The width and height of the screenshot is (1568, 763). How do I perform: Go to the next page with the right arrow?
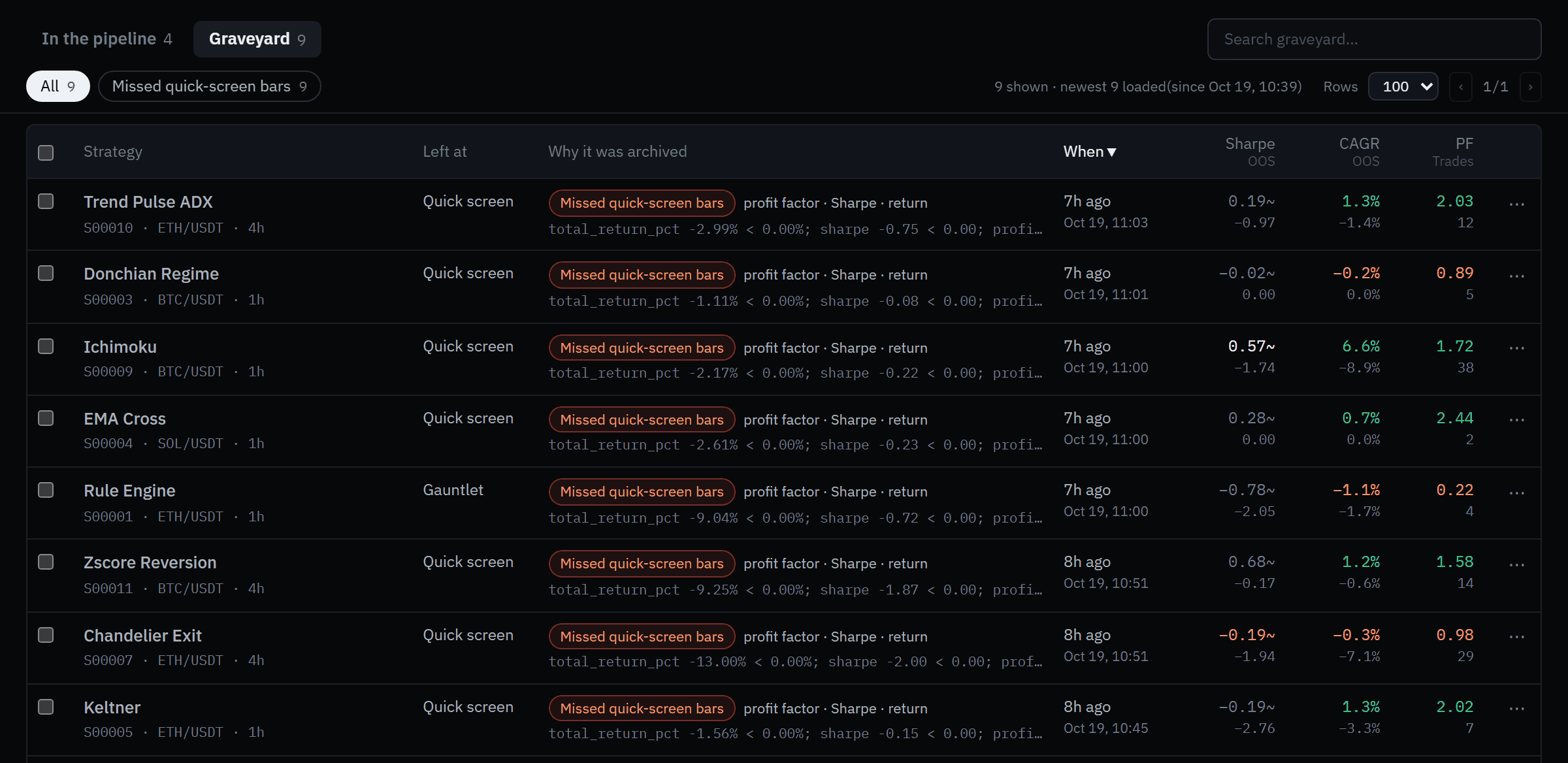pos(1530,87)
